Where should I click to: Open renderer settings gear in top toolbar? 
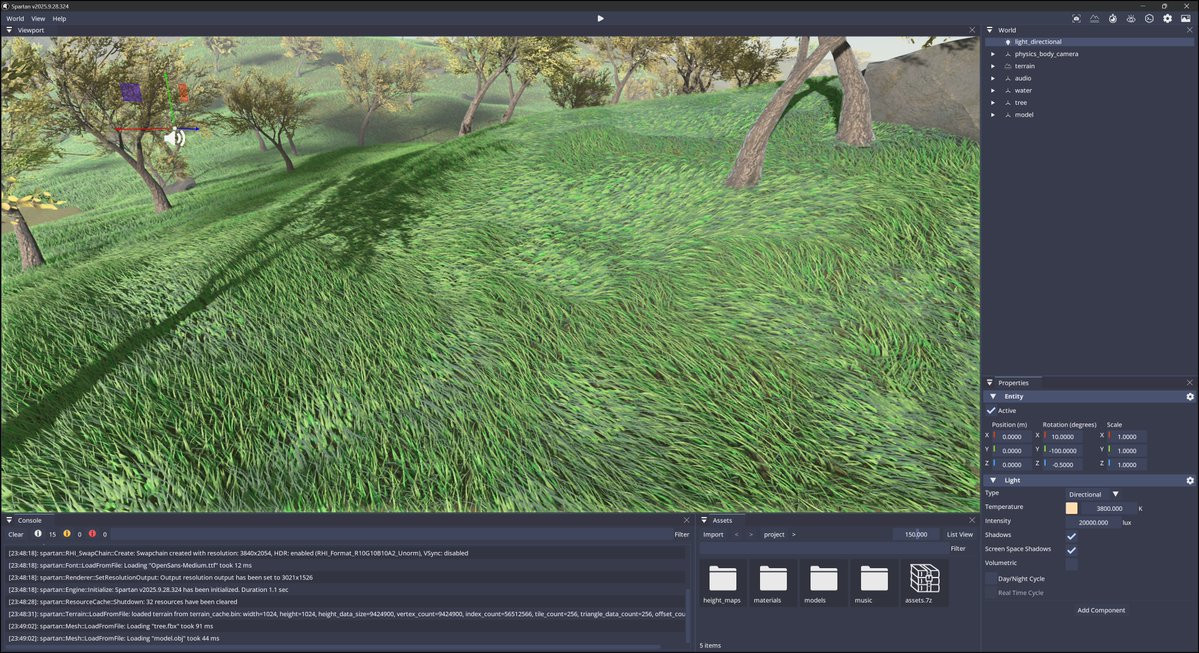(1168, 18)
